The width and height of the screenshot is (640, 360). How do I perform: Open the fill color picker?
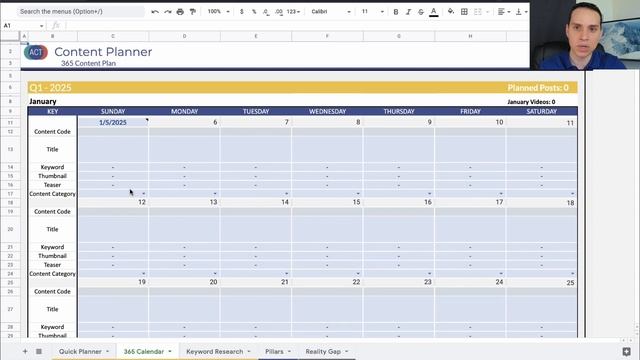click(451, 12)
